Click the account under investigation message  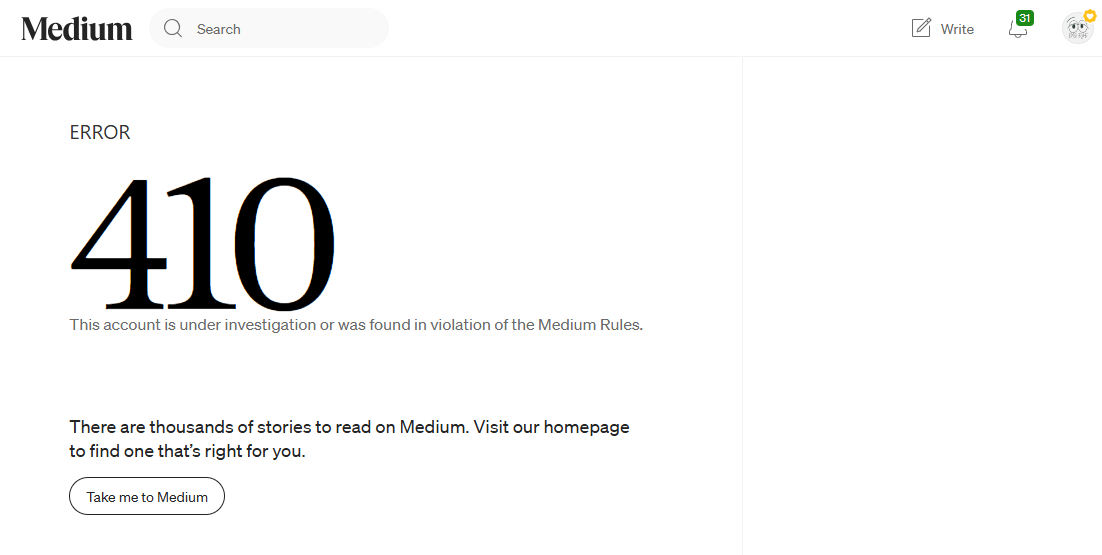pos(356,325)
